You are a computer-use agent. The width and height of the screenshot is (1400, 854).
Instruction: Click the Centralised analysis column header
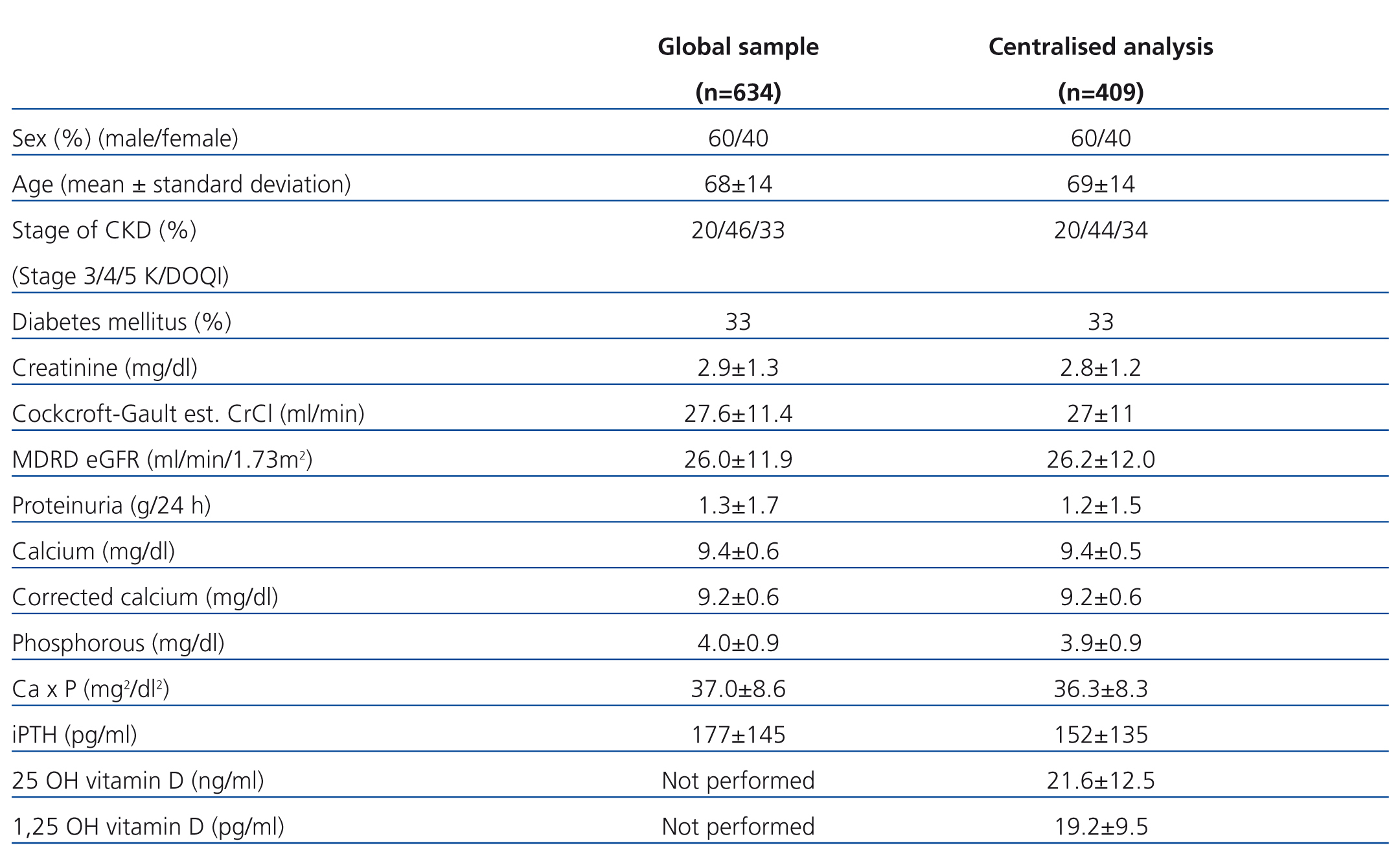click(1100, 47)
